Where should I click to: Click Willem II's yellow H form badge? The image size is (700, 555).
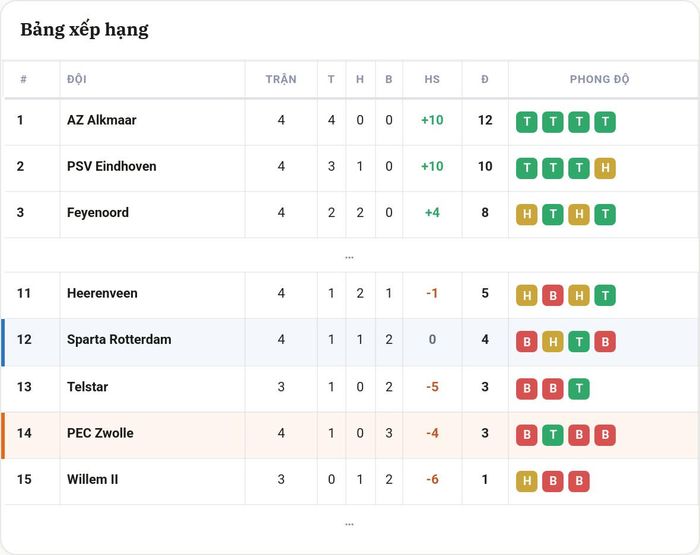[x=526, y=481]
